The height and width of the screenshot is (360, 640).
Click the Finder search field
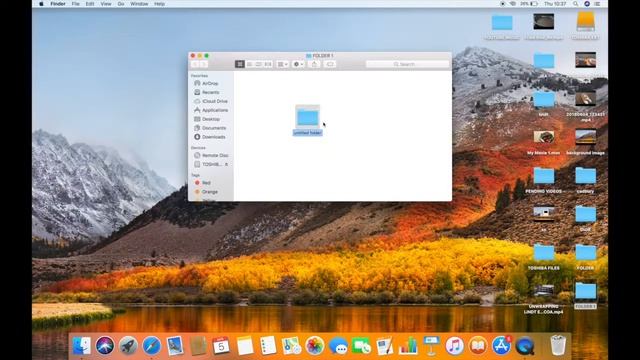pyautogui.click(x=407, y=64)
